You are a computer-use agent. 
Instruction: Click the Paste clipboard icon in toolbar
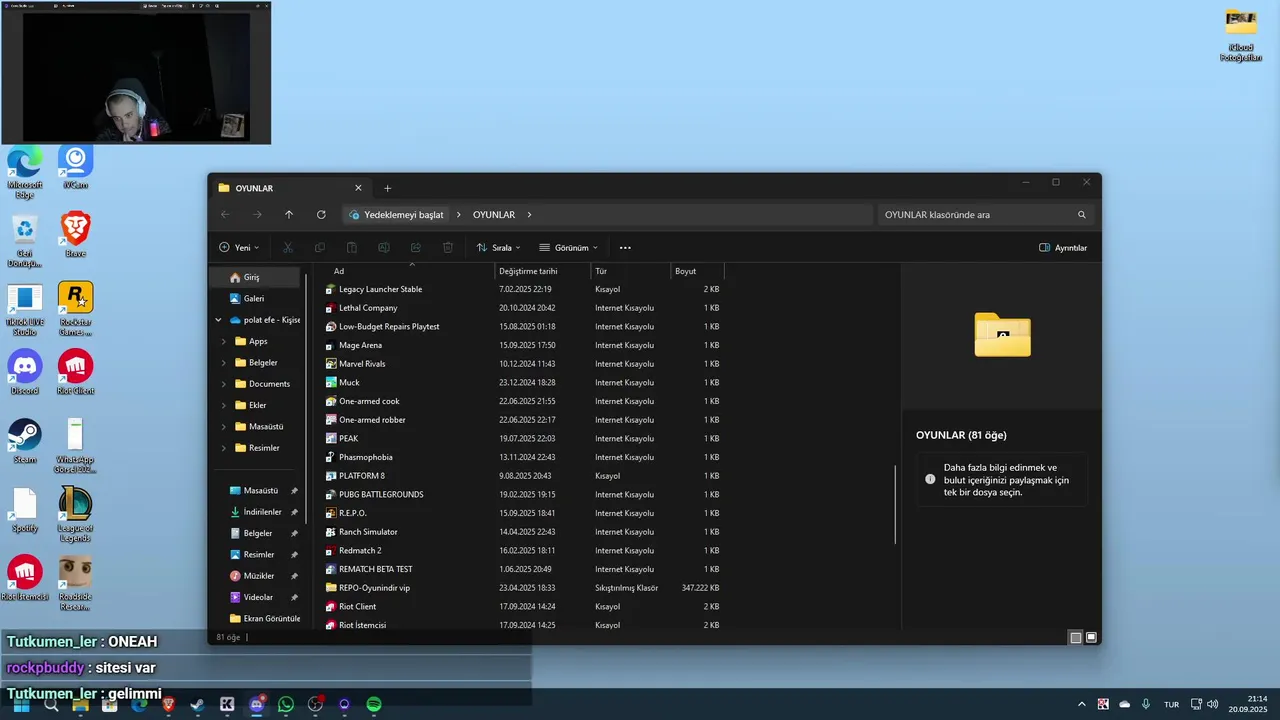tap(352, 248)
